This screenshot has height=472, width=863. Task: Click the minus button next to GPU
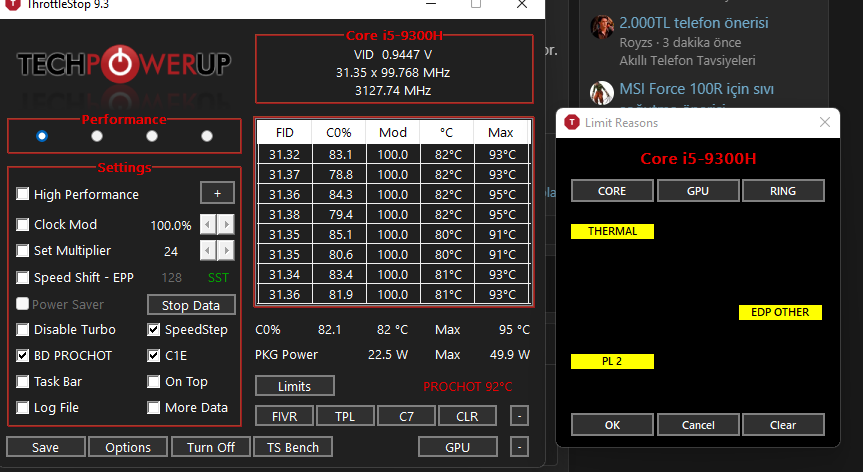pos(519,447)
